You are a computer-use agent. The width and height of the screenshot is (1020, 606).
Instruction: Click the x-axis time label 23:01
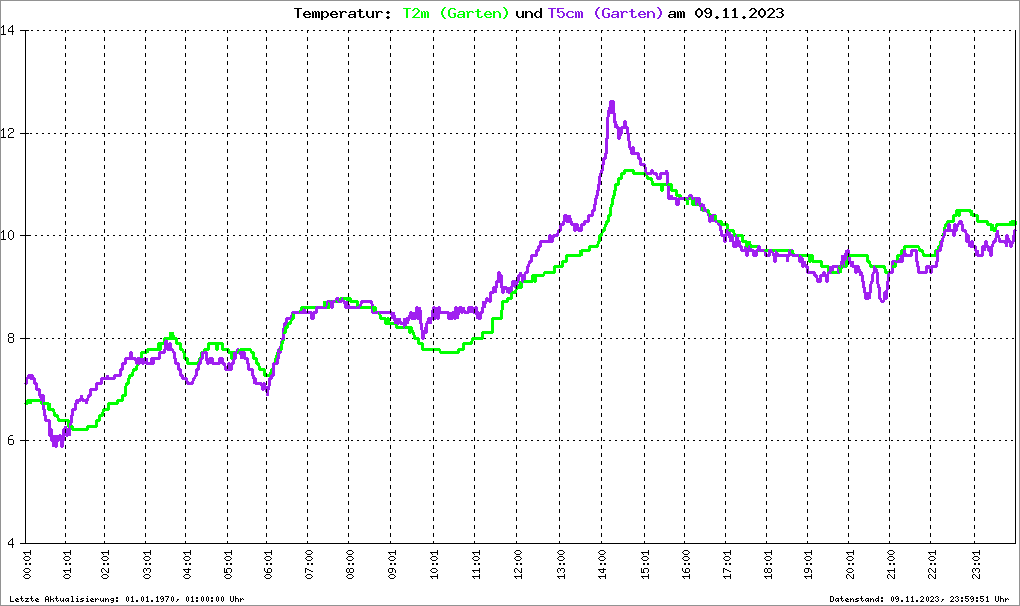975,564
